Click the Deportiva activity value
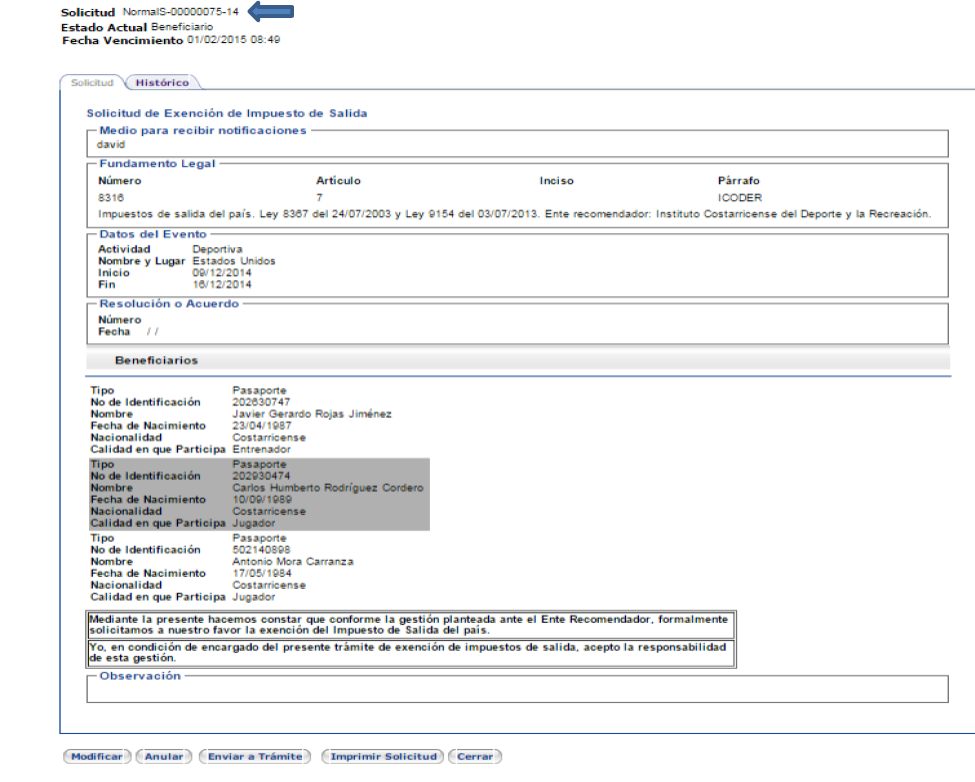 (217, 249)
